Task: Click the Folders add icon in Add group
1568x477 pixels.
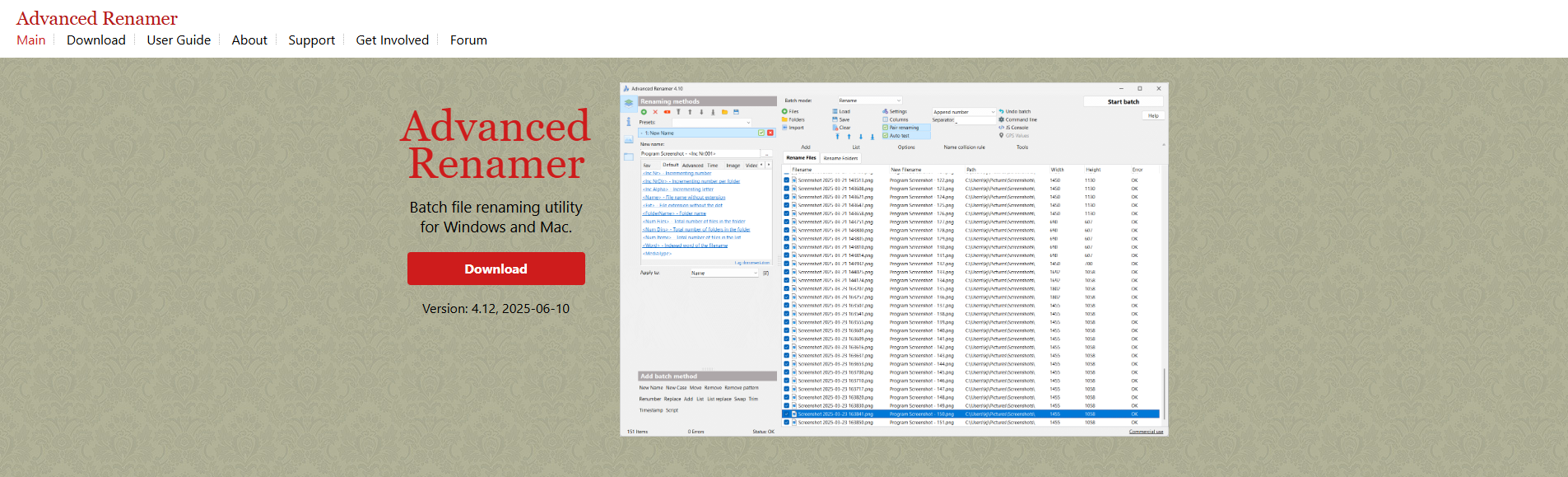Action: coord(785,119)
